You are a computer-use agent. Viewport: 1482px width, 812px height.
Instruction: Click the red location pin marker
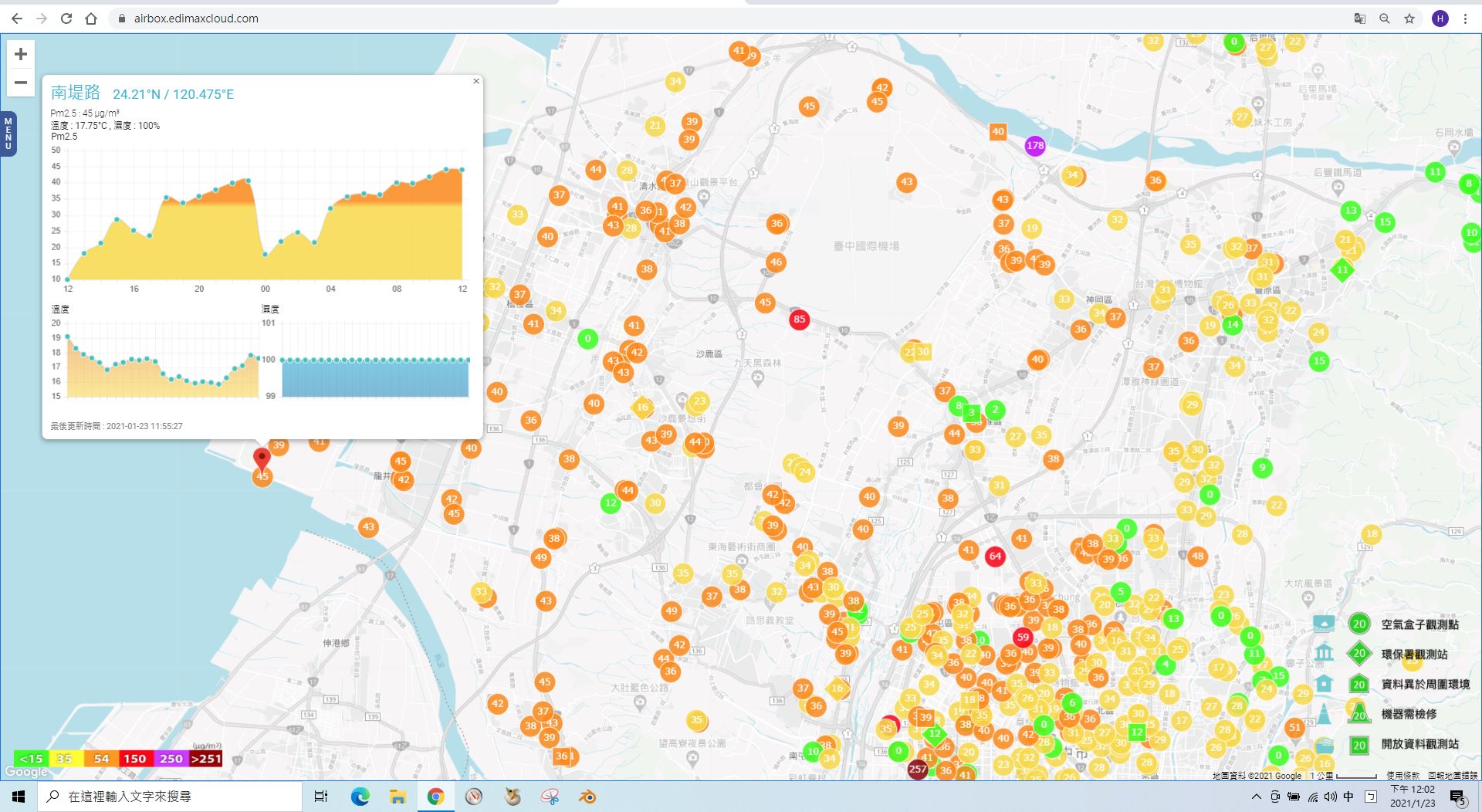point(262,460)
